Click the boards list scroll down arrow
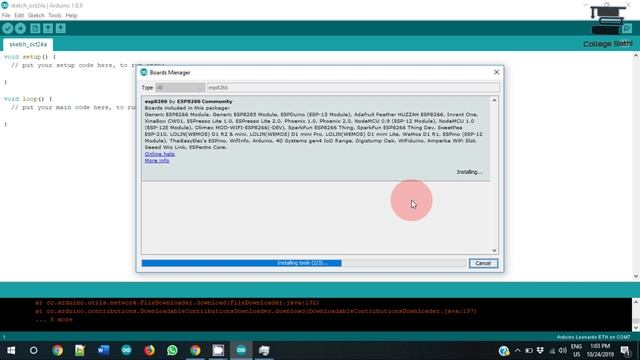Viewport: 640px width, 360px height. coord(494,250)
